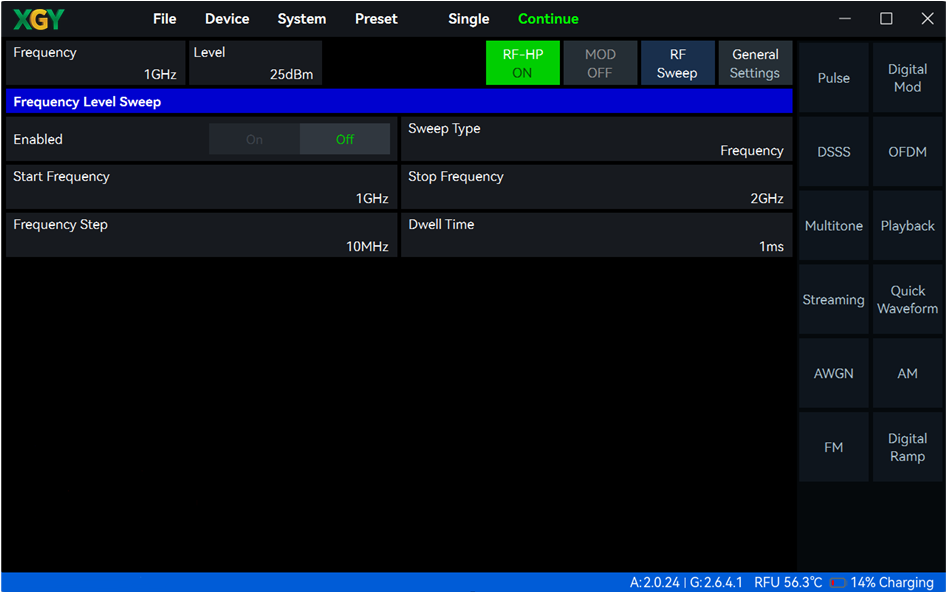Switch Enabled to On
This screenshot has height=593, width=947.
point(254,139)
